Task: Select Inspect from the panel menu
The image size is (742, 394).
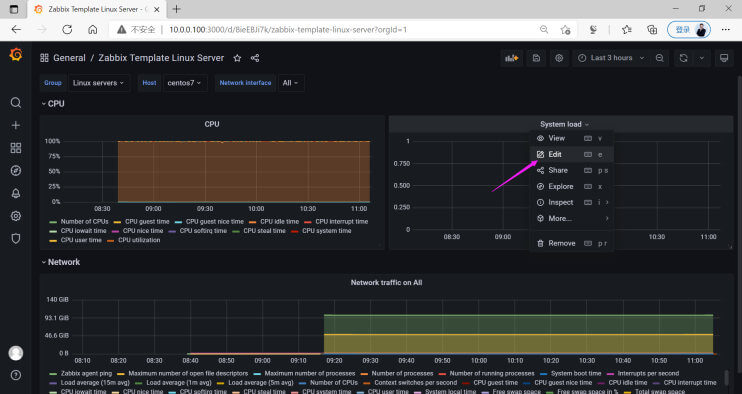Action: (572, 202)
